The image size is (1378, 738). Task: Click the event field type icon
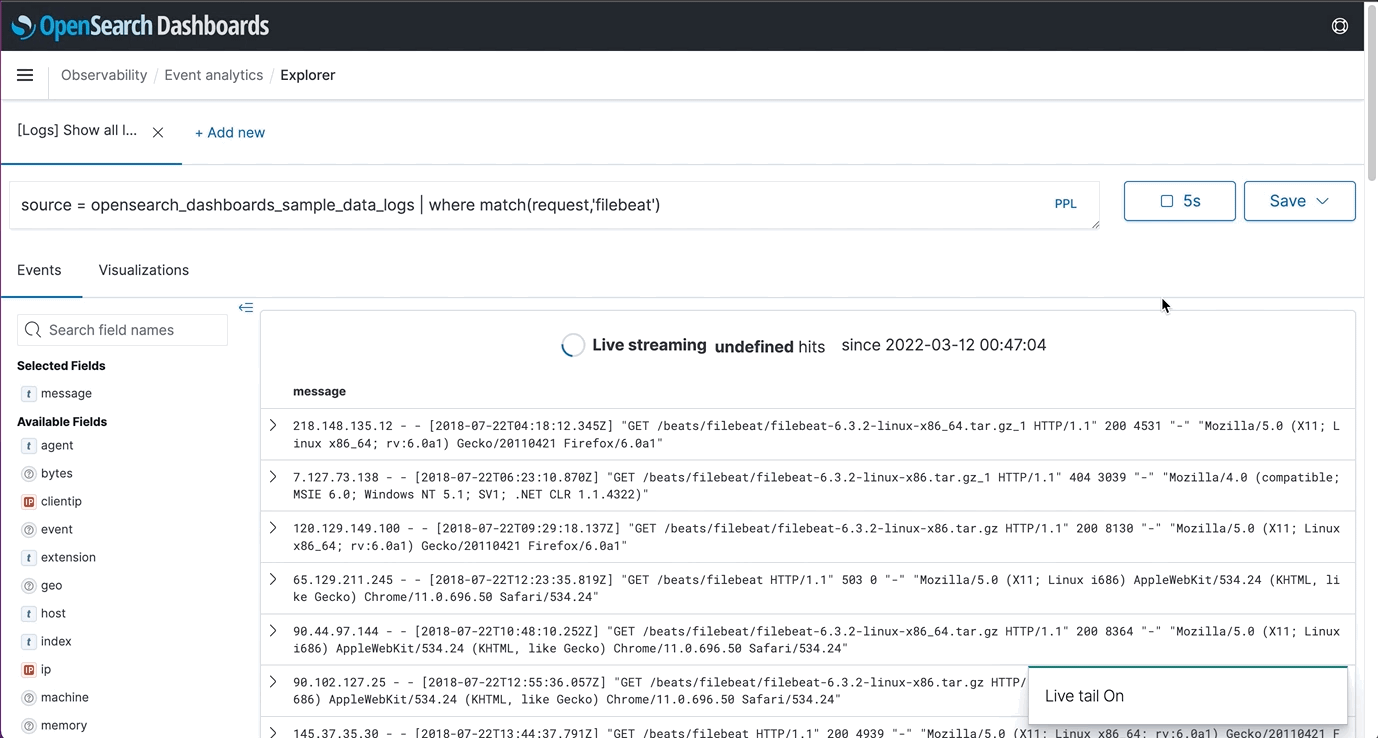pyautogui.click(x=29, y=530)
